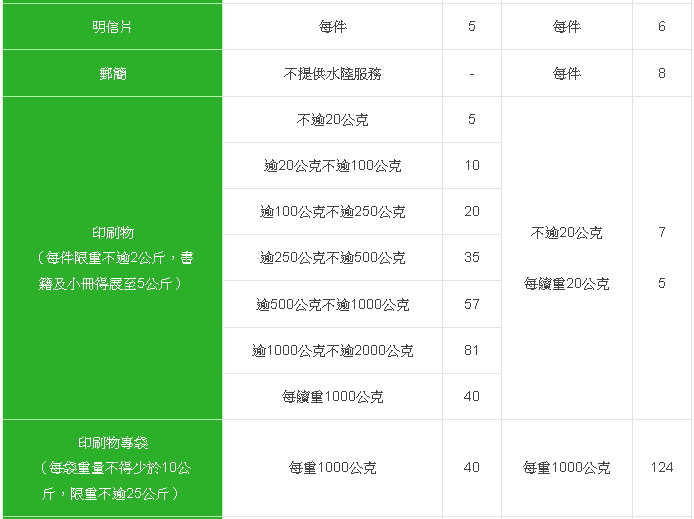Select the 逾1000公克不逾2000公克 weight cell
694x519 pixels.
point(332,351)
